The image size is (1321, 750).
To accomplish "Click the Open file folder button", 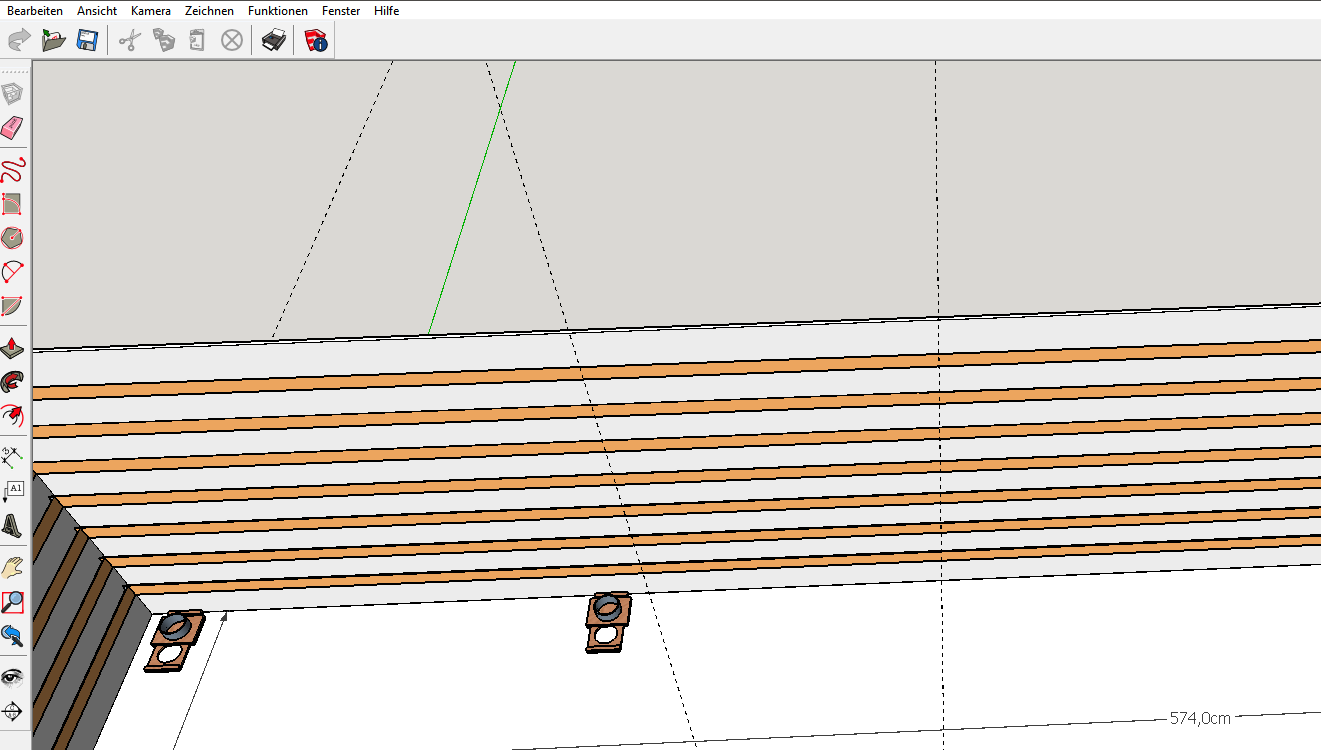I will click(x=53, y=40).
